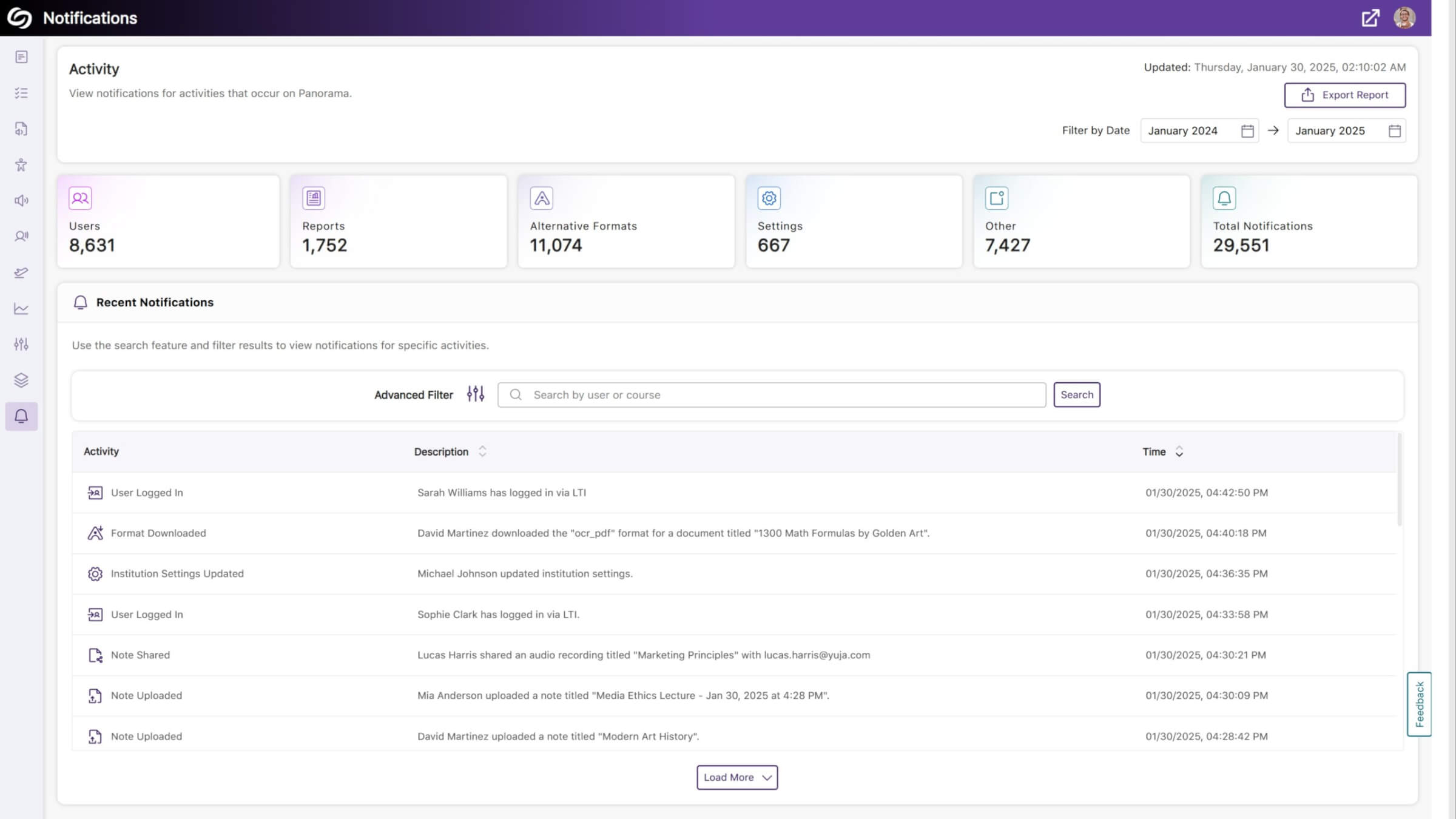The width and height of the screenshot is (1456, 819).
Task: Open the Filter by Date end calendar
Action: click(x=1395, y=131)
